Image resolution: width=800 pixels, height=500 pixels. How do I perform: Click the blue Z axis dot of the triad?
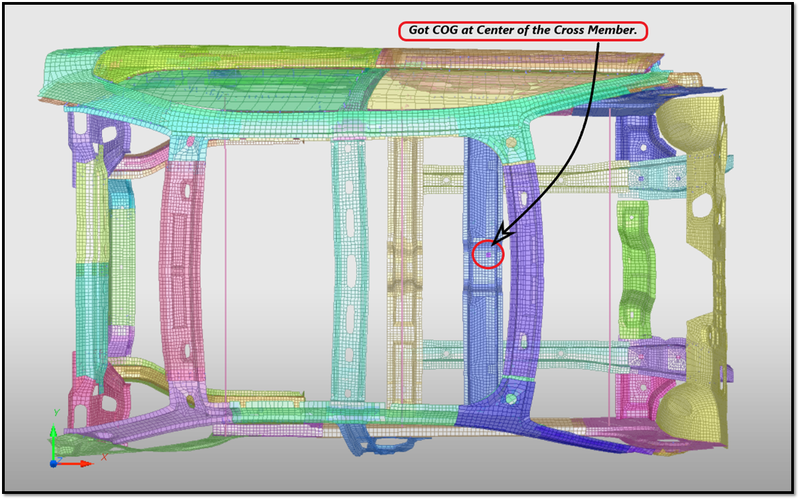pyautogui.click(x=53, y=464)
